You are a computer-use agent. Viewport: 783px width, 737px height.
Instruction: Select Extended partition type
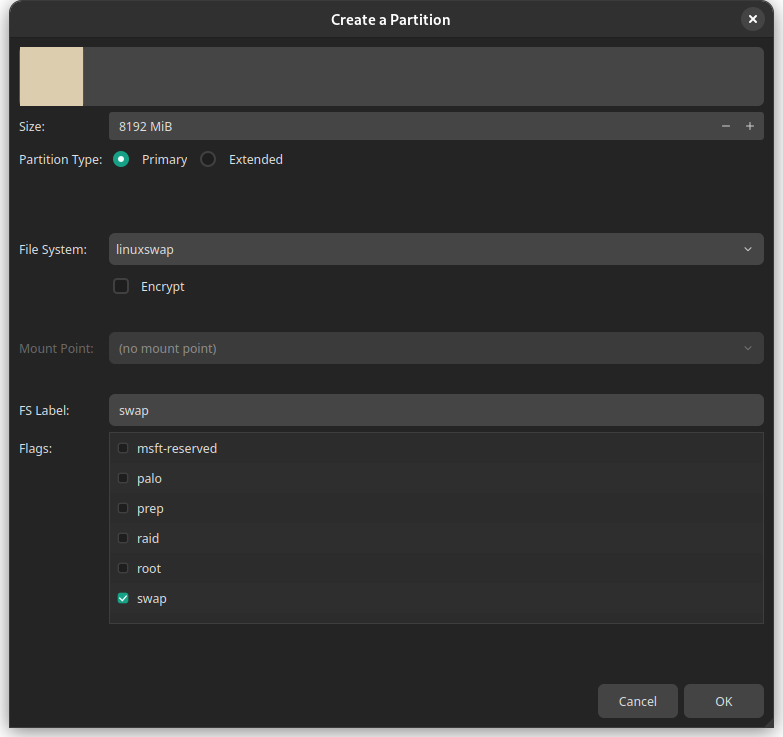coord(208,159)
